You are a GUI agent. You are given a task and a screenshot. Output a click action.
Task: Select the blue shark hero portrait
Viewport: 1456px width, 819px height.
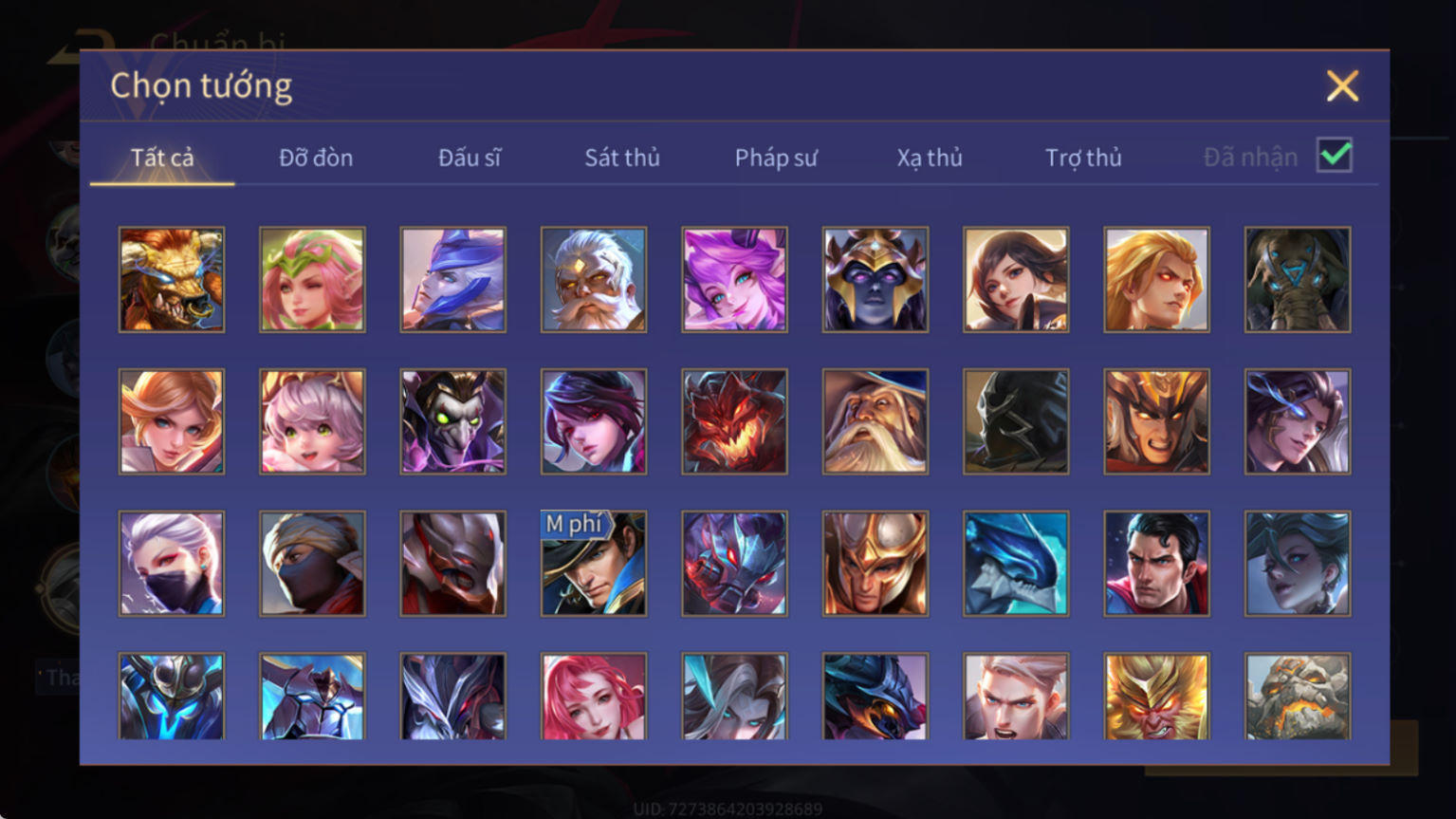[x=1016, y=565]
